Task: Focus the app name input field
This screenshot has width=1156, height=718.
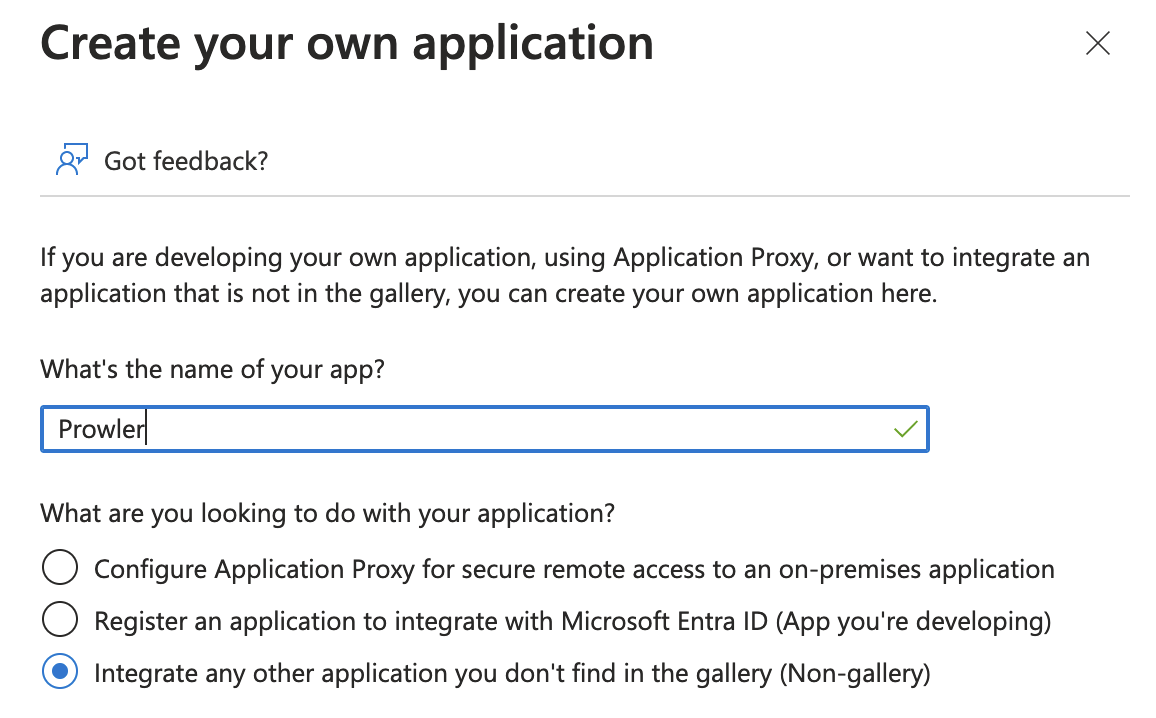Action: click(x=484, y=429)
